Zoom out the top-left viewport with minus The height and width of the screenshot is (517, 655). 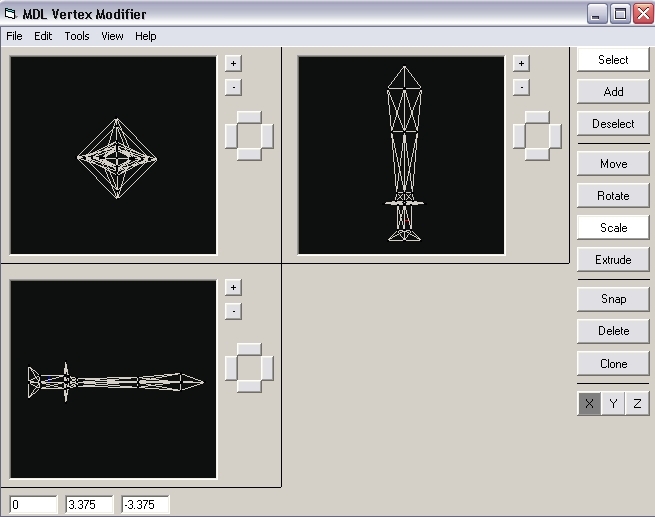click(233, 87)
